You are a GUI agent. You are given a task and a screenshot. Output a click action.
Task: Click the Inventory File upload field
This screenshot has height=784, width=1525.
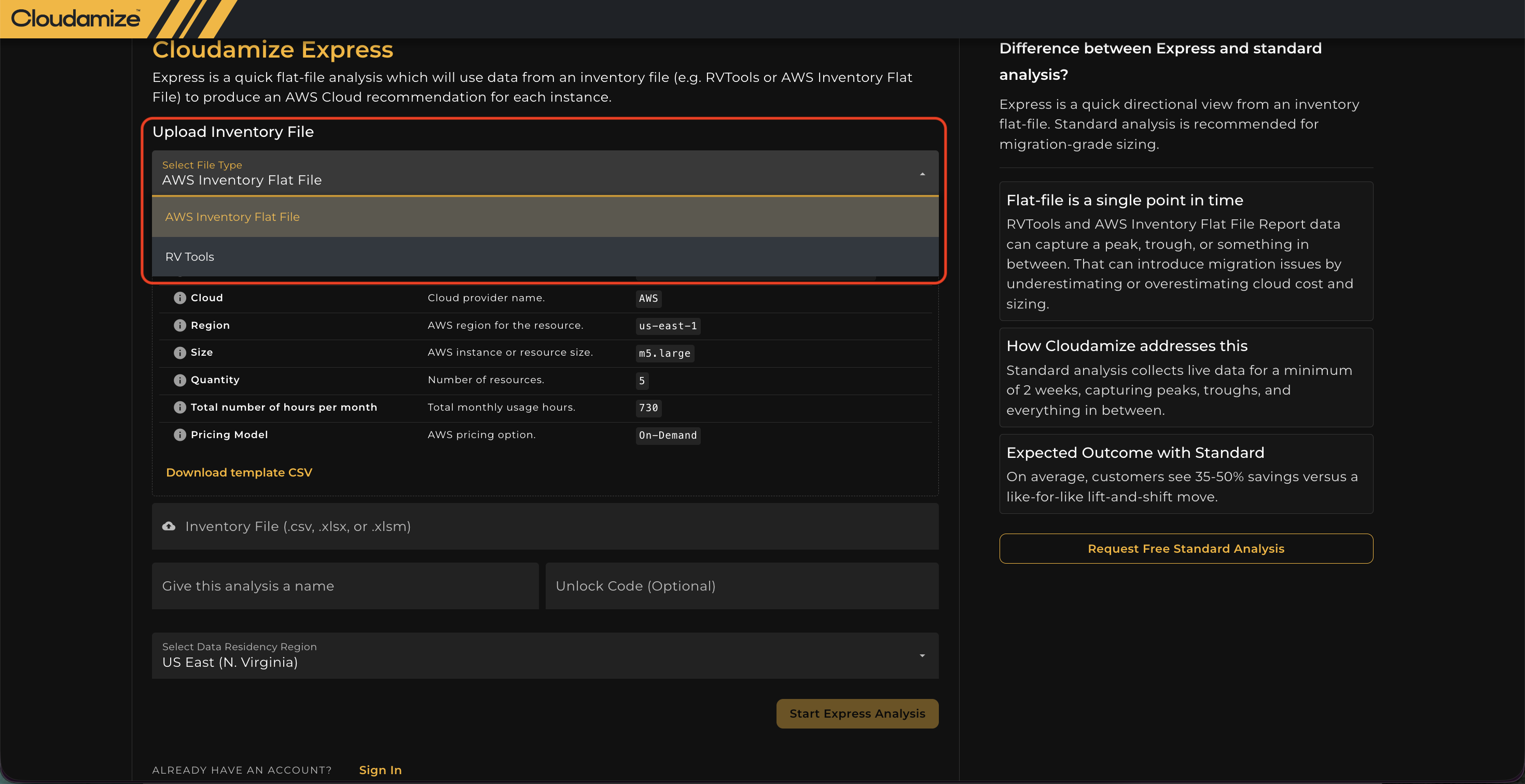click(545, 527)
